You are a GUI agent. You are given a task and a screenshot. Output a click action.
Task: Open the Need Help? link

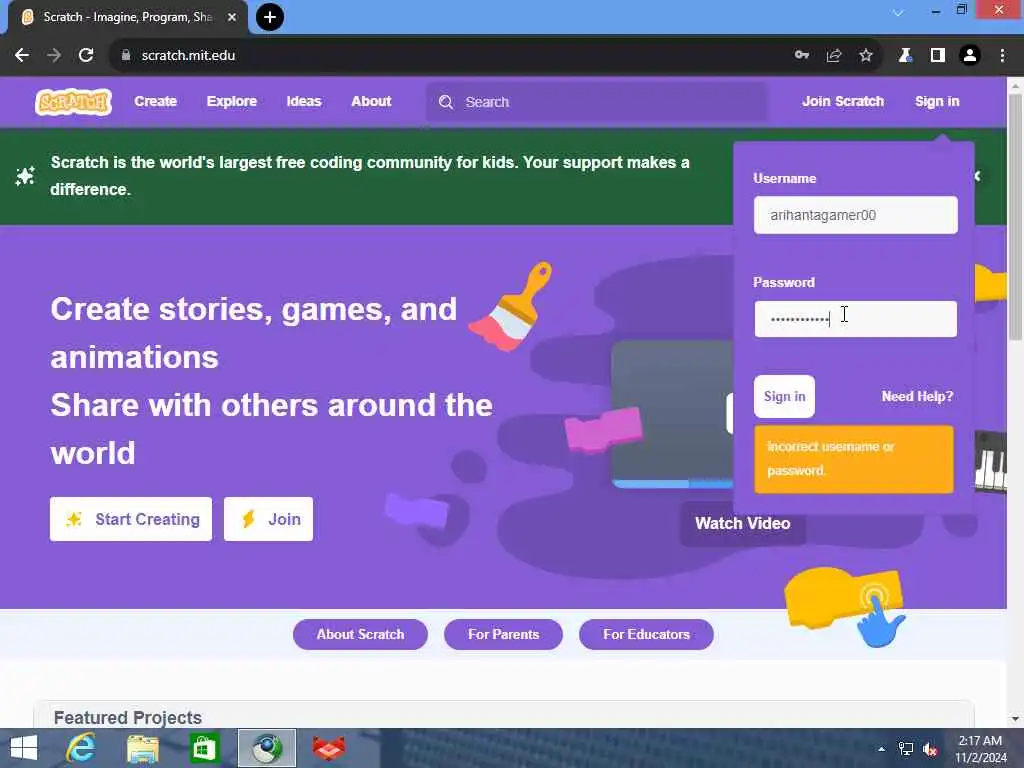917,396
